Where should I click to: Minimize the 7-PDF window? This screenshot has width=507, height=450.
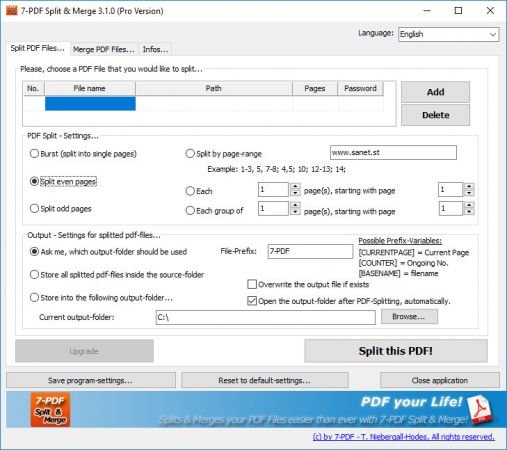[427, 11]
